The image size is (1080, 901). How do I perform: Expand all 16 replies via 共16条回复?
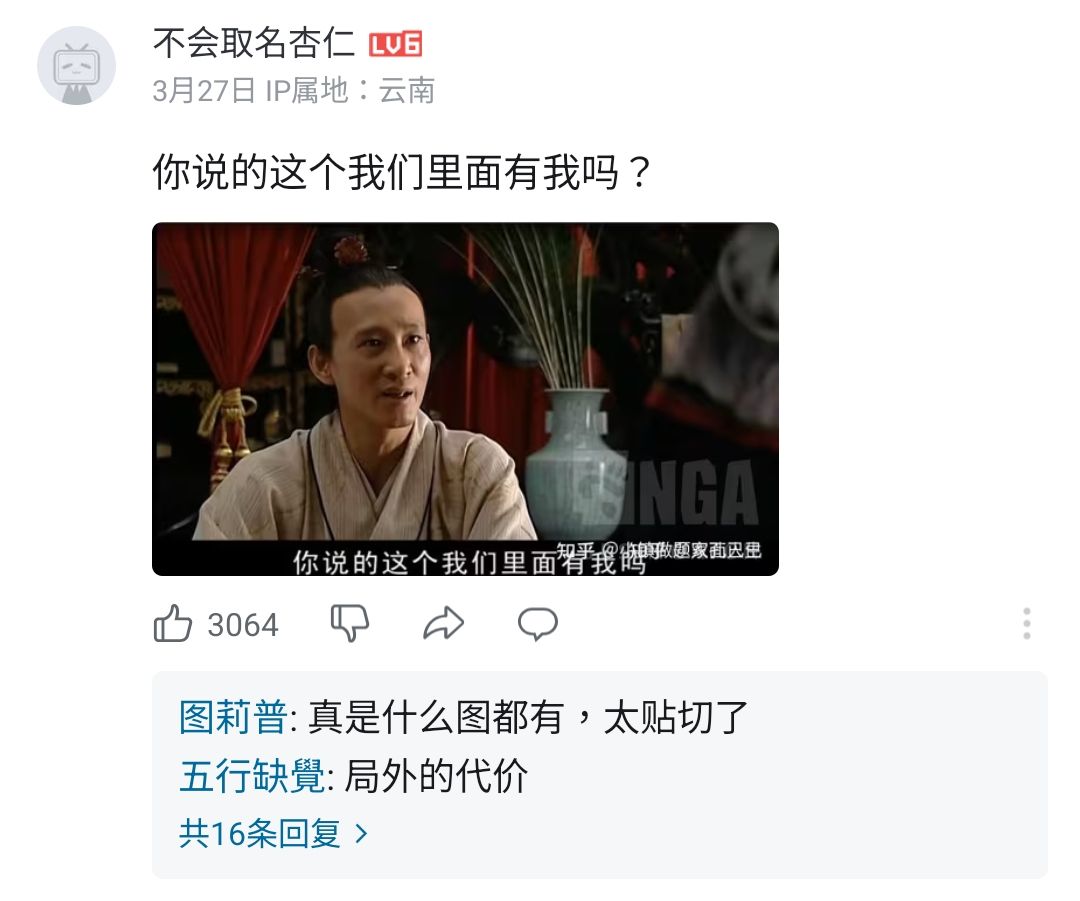point(273,833)
